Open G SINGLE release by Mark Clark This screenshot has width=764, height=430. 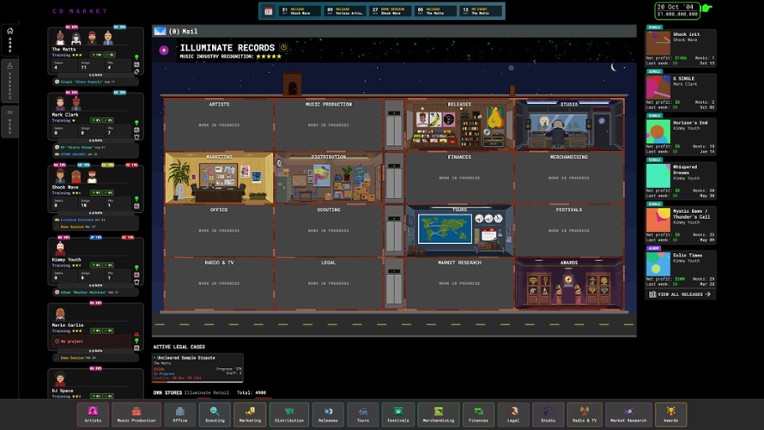click(x=681, y=92)
